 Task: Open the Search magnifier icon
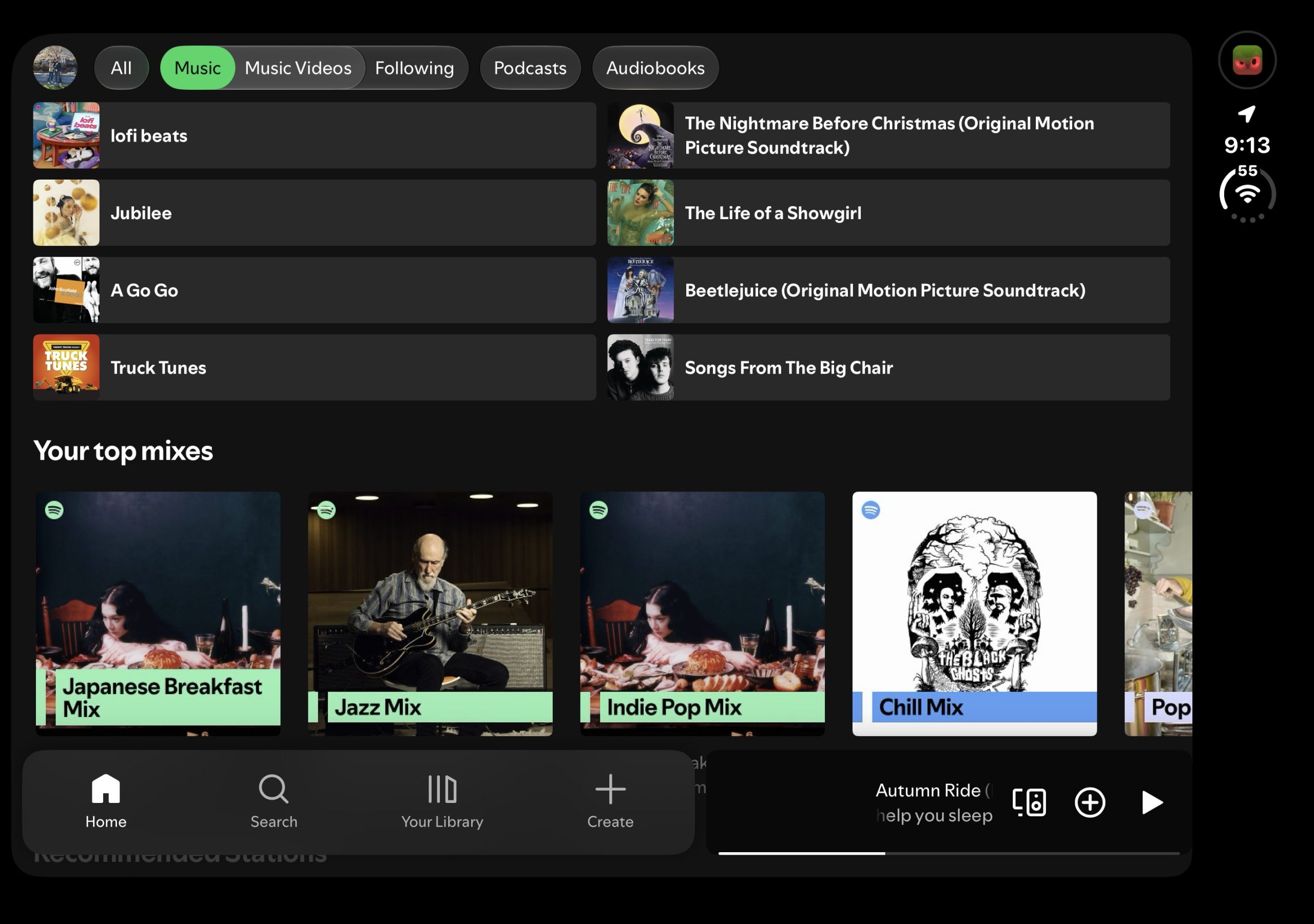tap(274, 789)
